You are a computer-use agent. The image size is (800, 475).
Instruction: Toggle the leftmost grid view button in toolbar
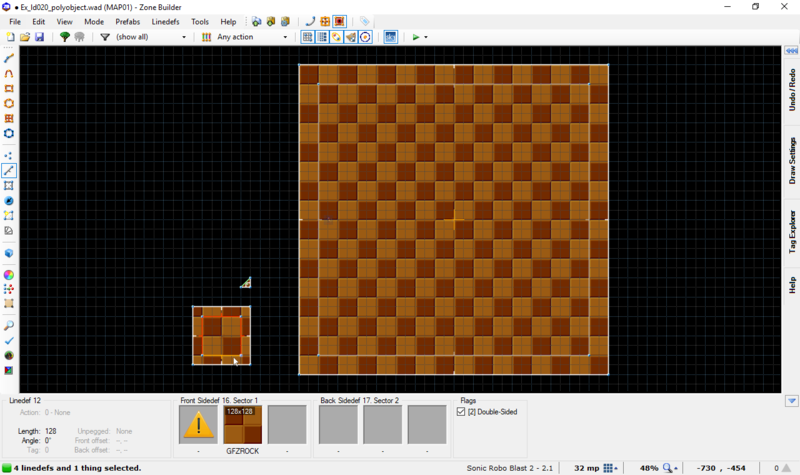(x=308, y=37)
